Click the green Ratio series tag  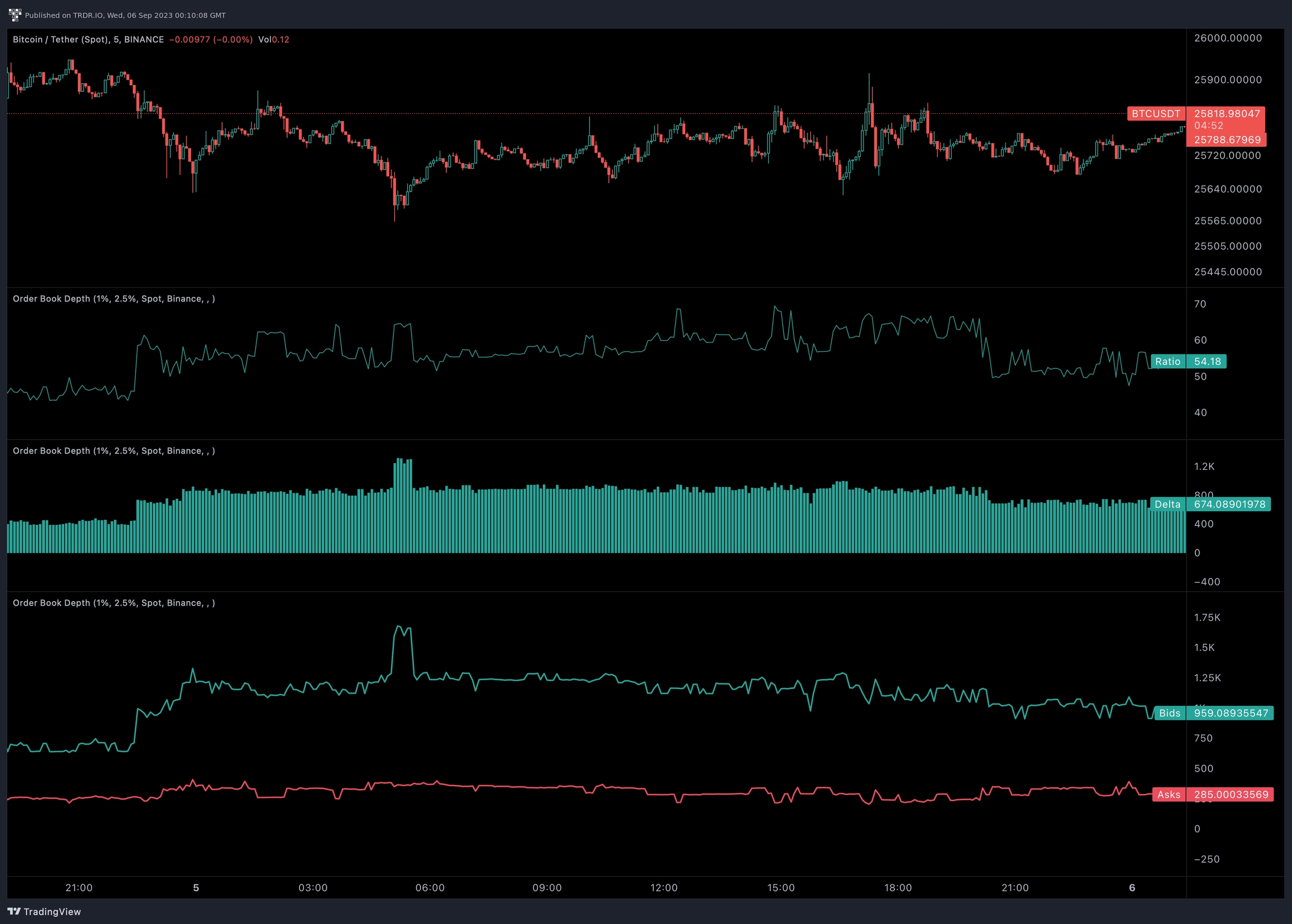click(1167, 361)
